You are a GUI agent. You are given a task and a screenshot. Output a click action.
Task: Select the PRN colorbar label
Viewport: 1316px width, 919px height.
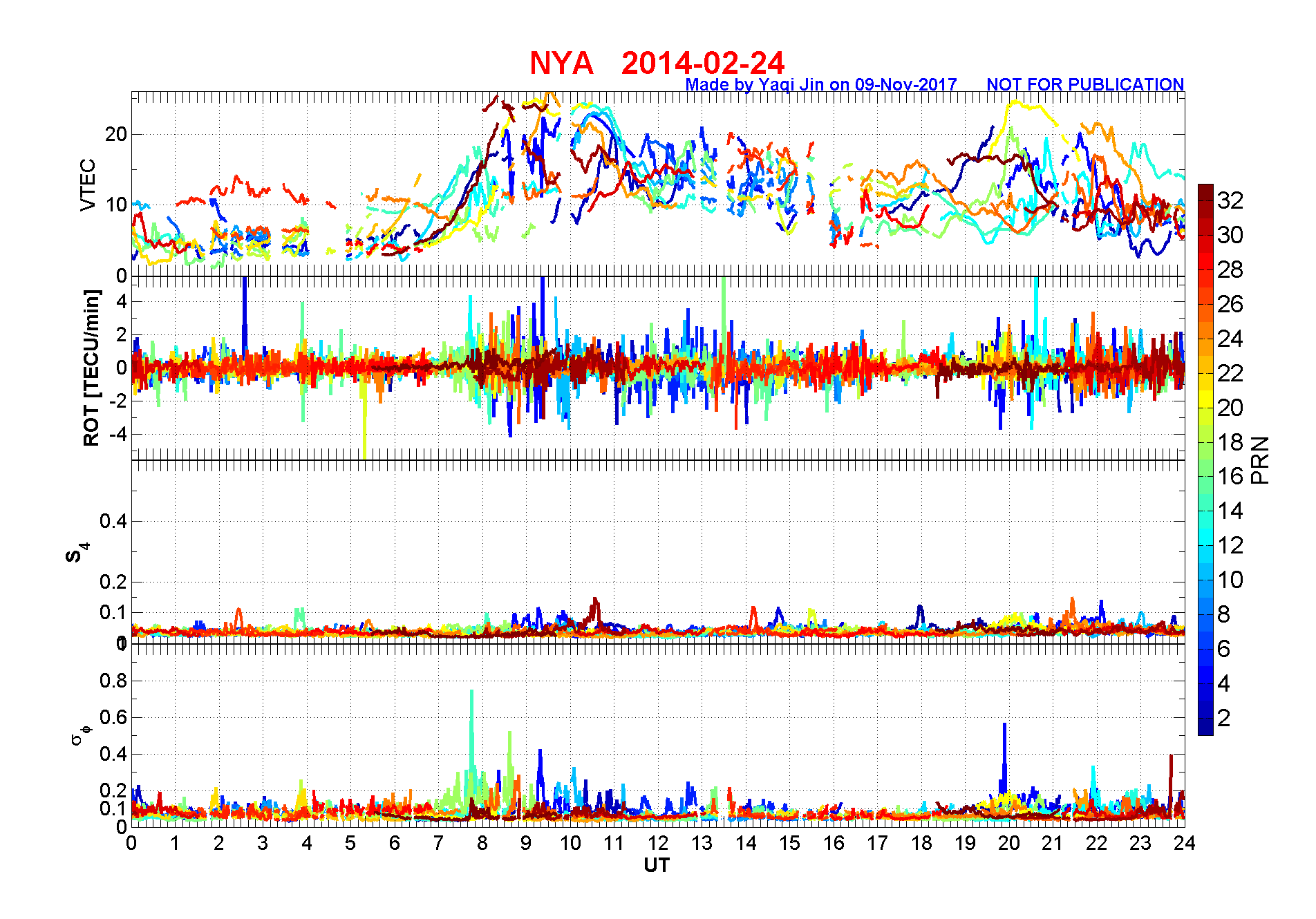[x=1260, y=459]
